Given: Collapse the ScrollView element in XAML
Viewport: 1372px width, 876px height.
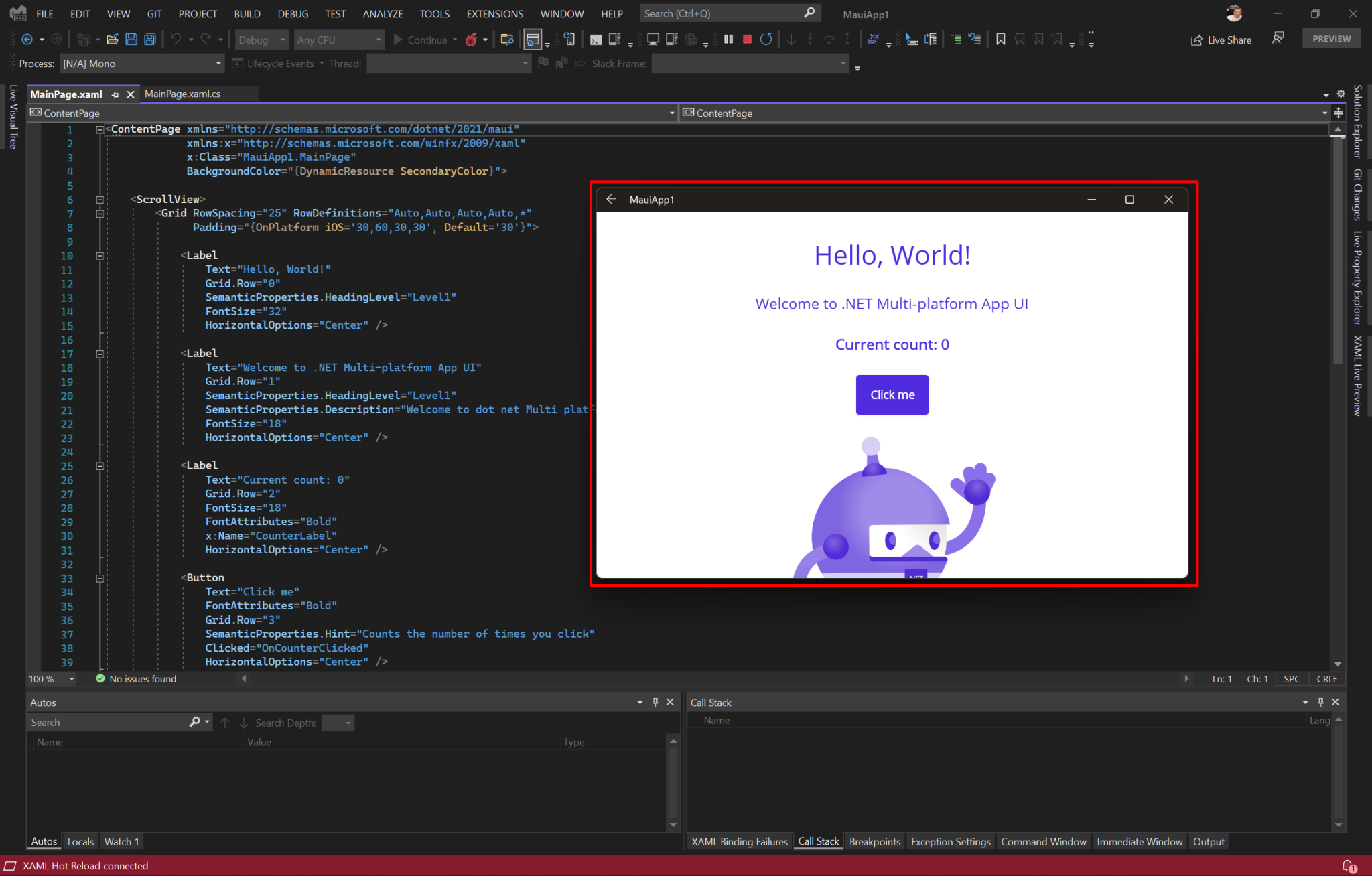Looking at the screenshot, I should click(x=99, y=199).
